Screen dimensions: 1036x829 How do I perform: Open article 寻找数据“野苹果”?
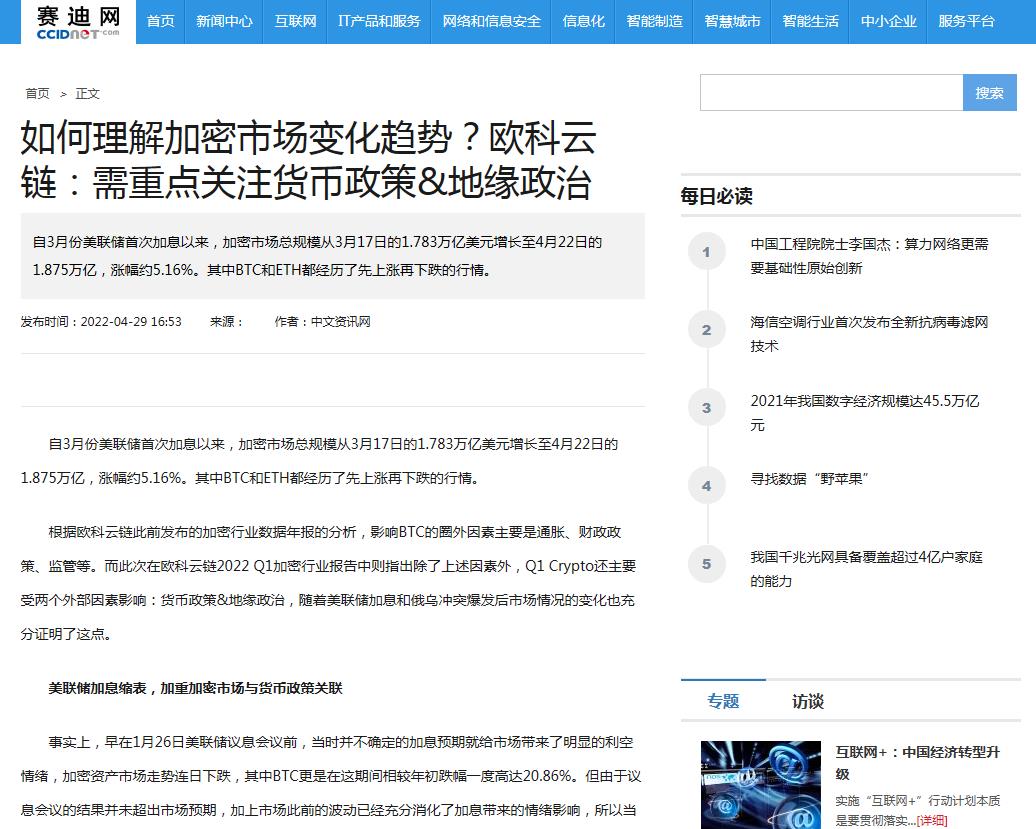coord(809,479)
